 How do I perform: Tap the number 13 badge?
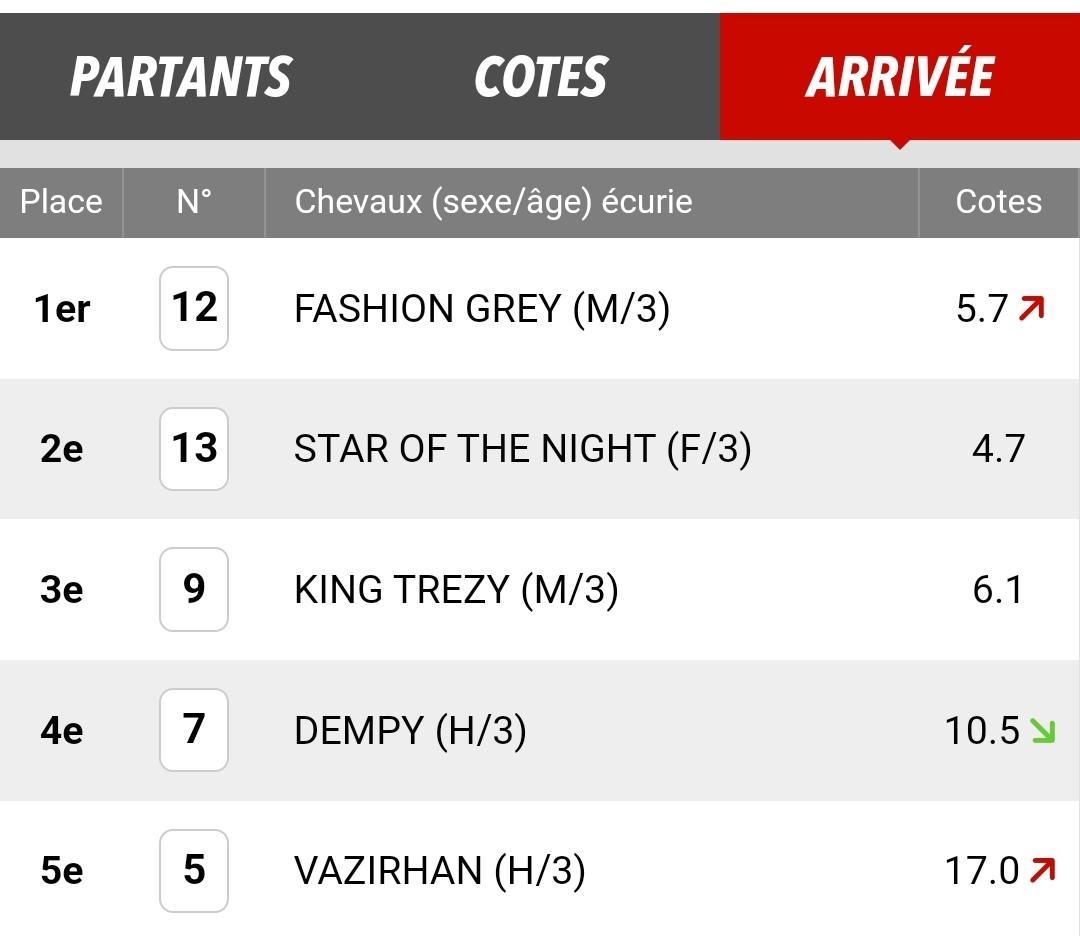[194, 448]
